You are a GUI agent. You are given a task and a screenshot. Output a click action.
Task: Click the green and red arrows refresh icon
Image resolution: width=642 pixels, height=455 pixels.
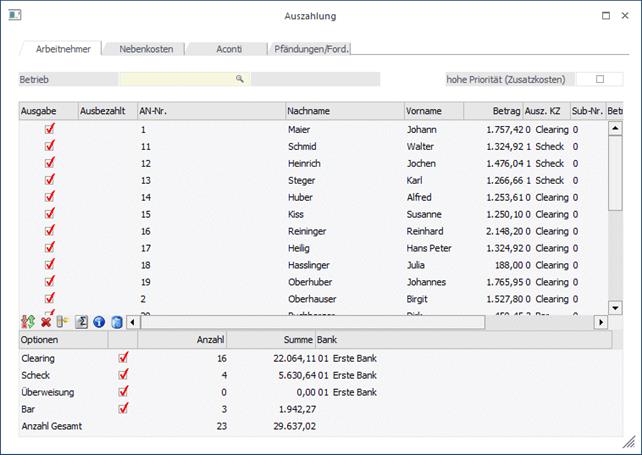28,322
